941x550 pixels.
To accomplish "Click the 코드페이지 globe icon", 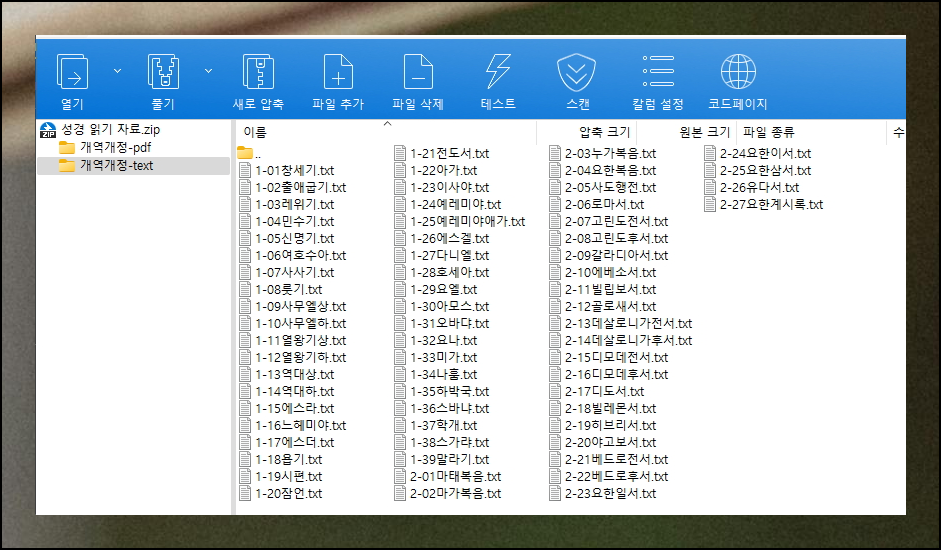I will click(x=738, y=71).
